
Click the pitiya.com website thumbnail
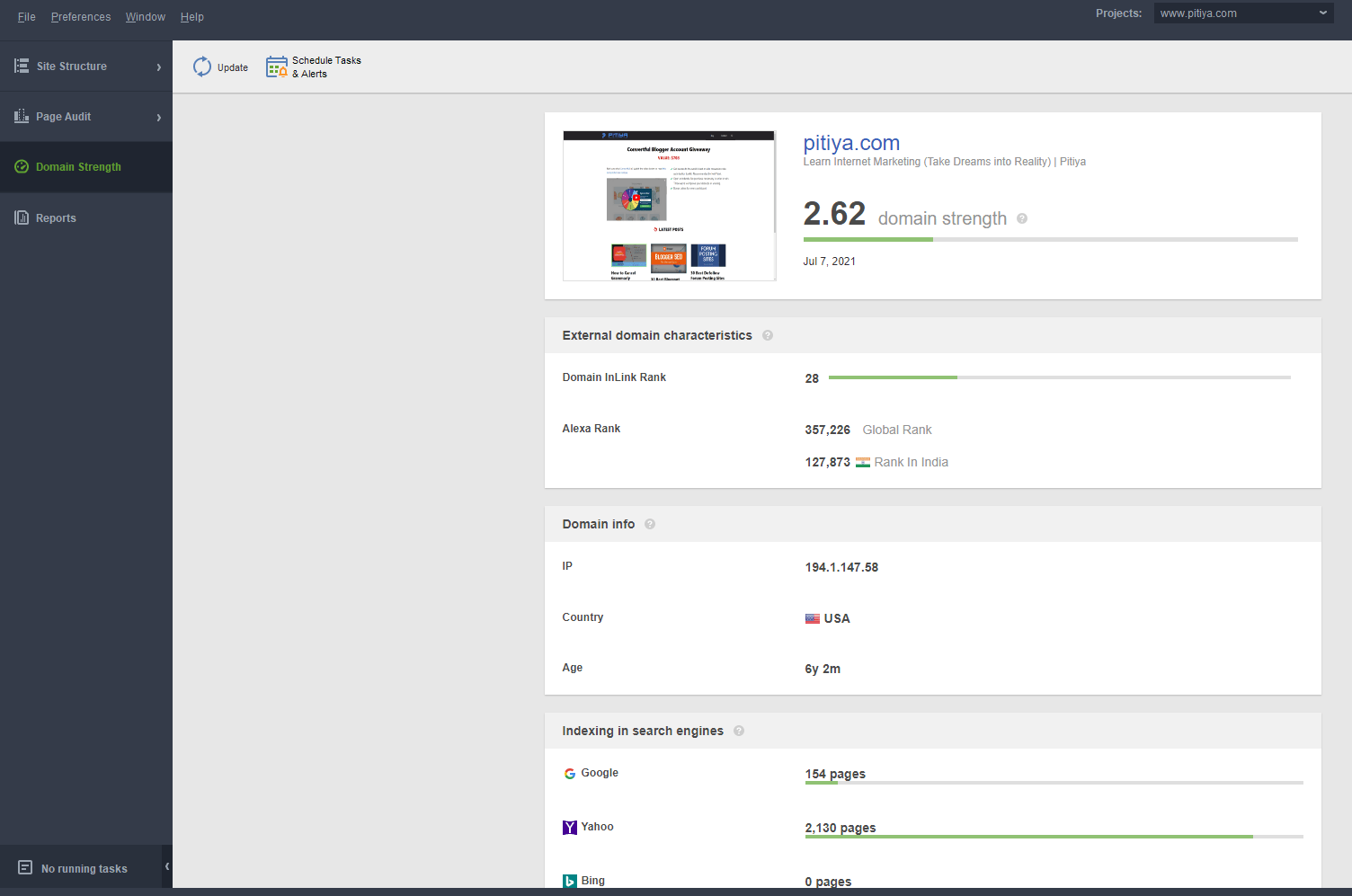pos(669,206)
